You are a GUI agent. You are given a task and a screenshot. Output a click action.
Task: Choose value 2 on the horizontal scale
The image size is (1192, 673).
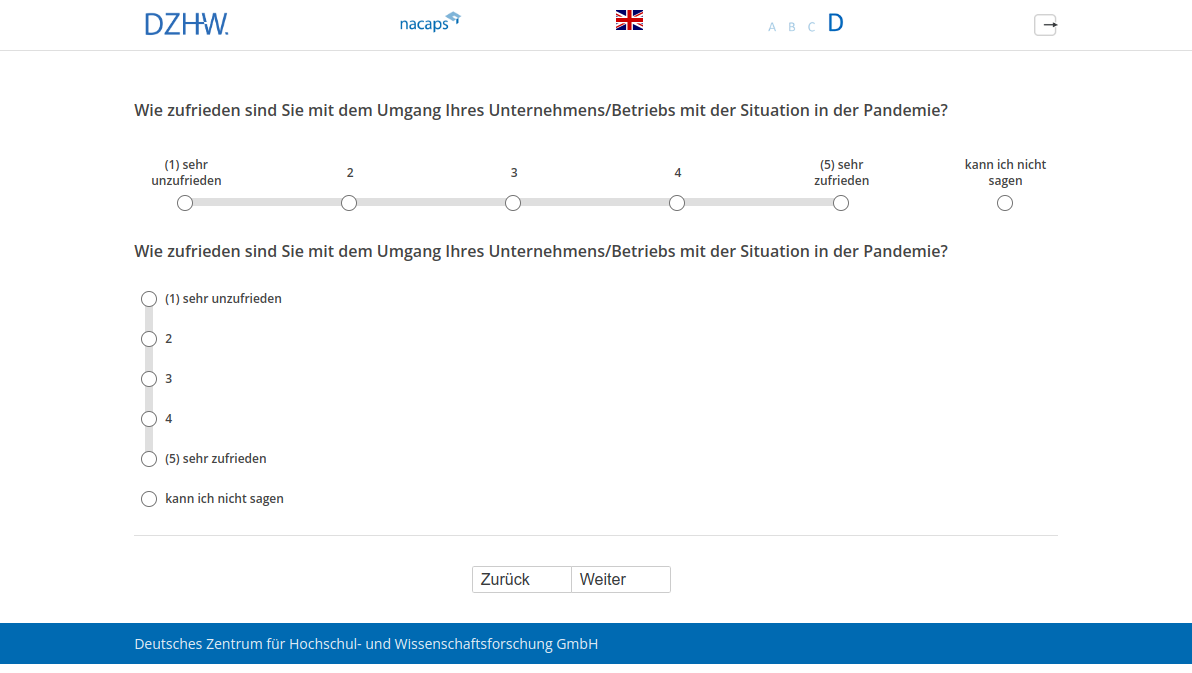[349, 203]
